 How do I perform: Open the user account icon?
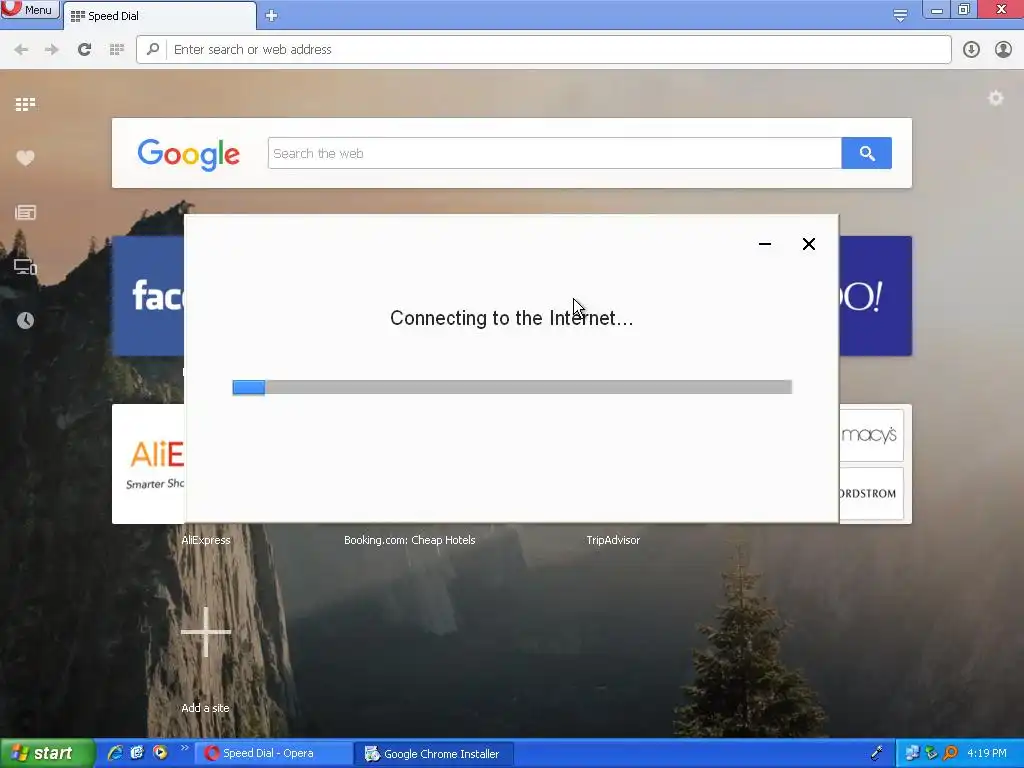tap(1003, 50)
